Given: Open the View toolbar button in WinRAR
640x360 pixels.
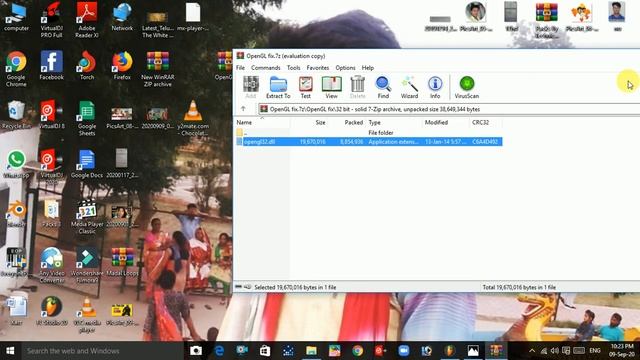Looking at the screenshot, I should pyautogui.click(x=331, y=87).
